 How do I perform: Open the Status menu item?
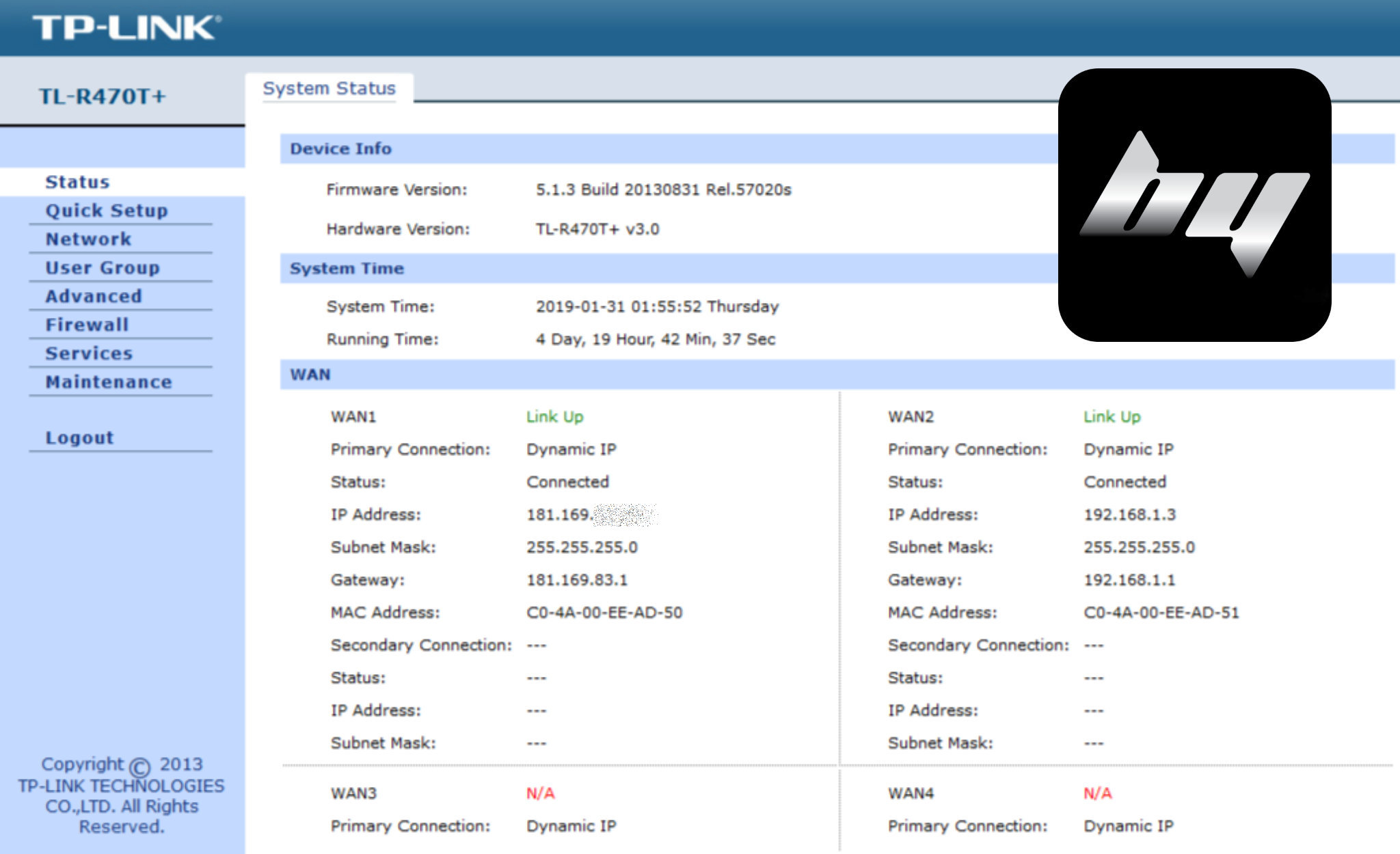(77, 182)
